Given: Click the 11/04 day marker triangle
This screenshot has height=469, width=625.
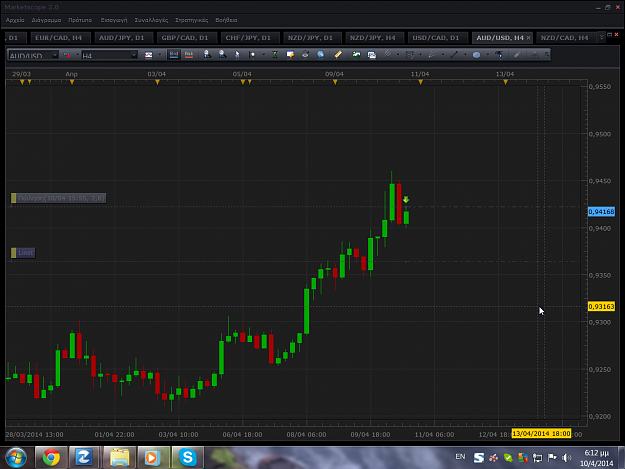Looking at the screenshot, I should point(420,82).
